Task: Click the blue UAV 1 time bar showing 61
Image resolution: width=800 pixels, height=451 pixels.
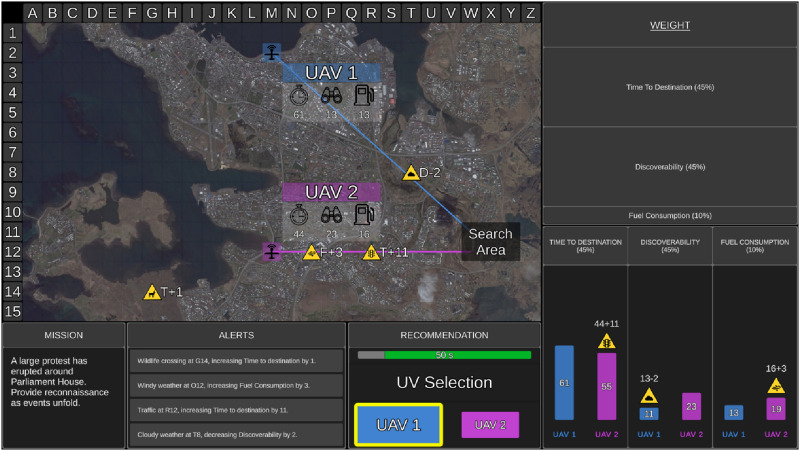Action: 564,383
